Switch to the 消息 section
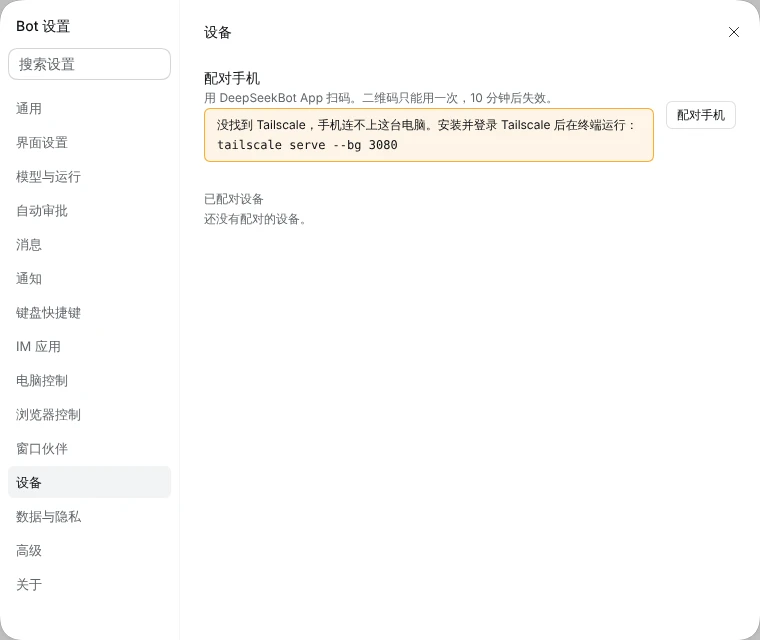 click(x=89, y=244)
